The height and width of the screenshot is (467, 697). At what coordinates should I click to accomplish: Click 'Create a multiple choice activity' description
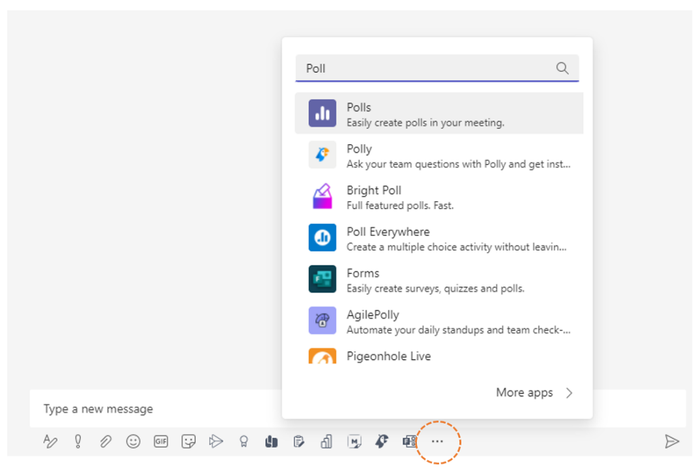[457, 247]
